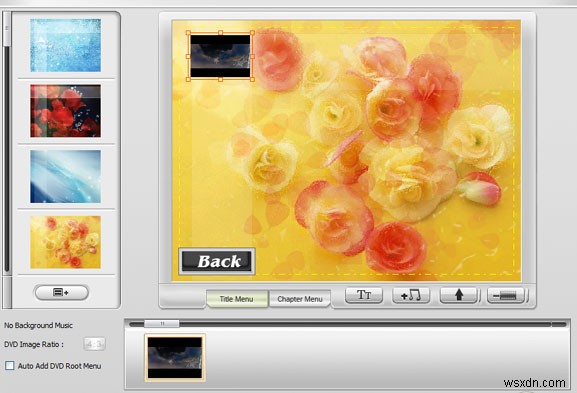This screenshot has height=393, width=577.
Task: Click the template list vertical scrollbar
Action: (7, 29)
